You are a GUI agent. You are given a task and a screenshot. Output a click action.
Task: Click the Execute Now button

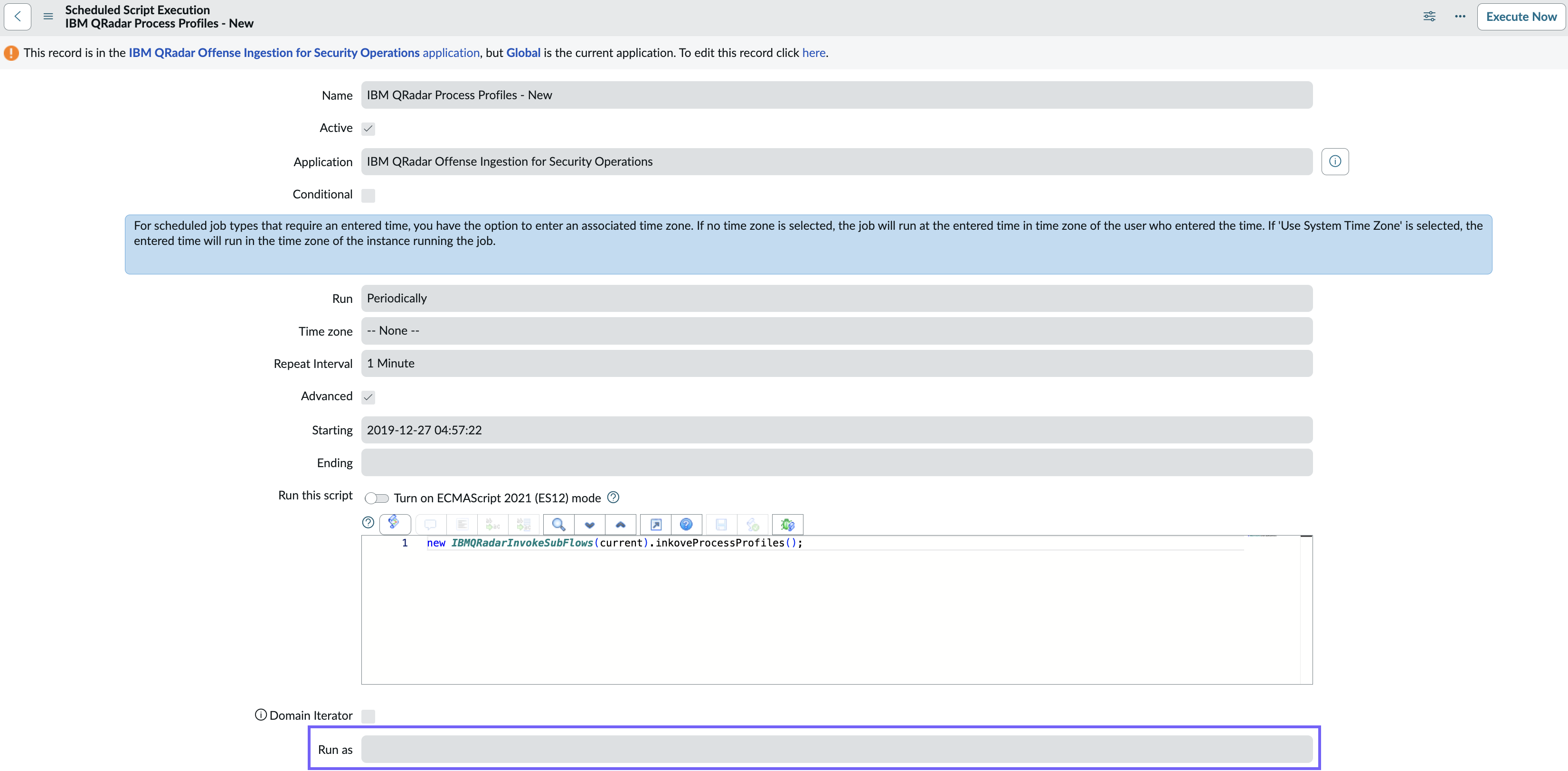pos(1521,17)
